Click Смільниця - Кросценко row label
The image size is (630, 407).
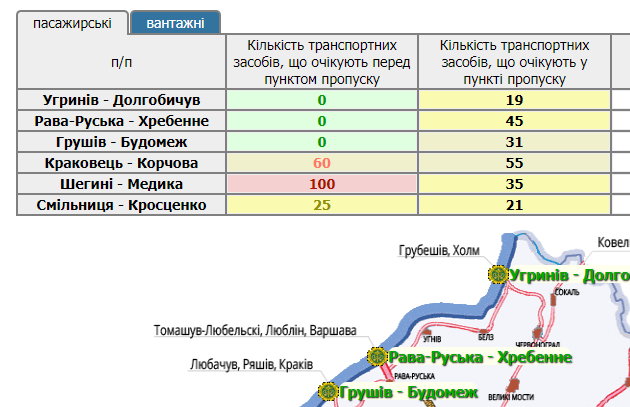[123, 205]
